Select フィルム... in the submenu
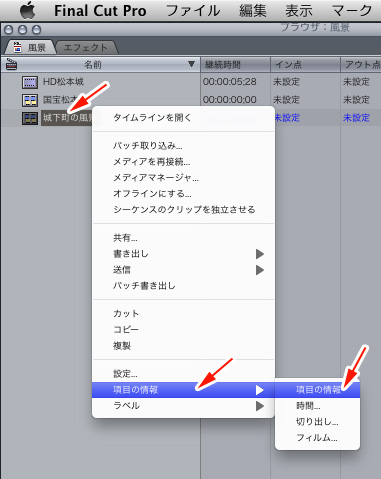381x479 pixels. 317,438
